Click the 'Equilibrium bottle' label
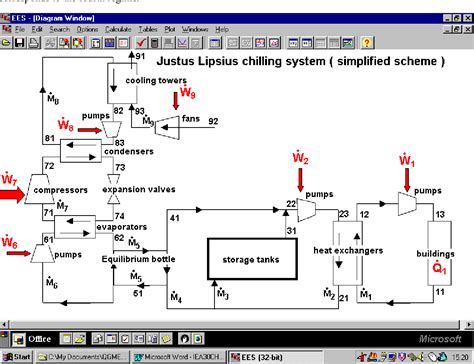Image resolution: width=474 pixels, height=364 pixels. (x=138, y=259)
